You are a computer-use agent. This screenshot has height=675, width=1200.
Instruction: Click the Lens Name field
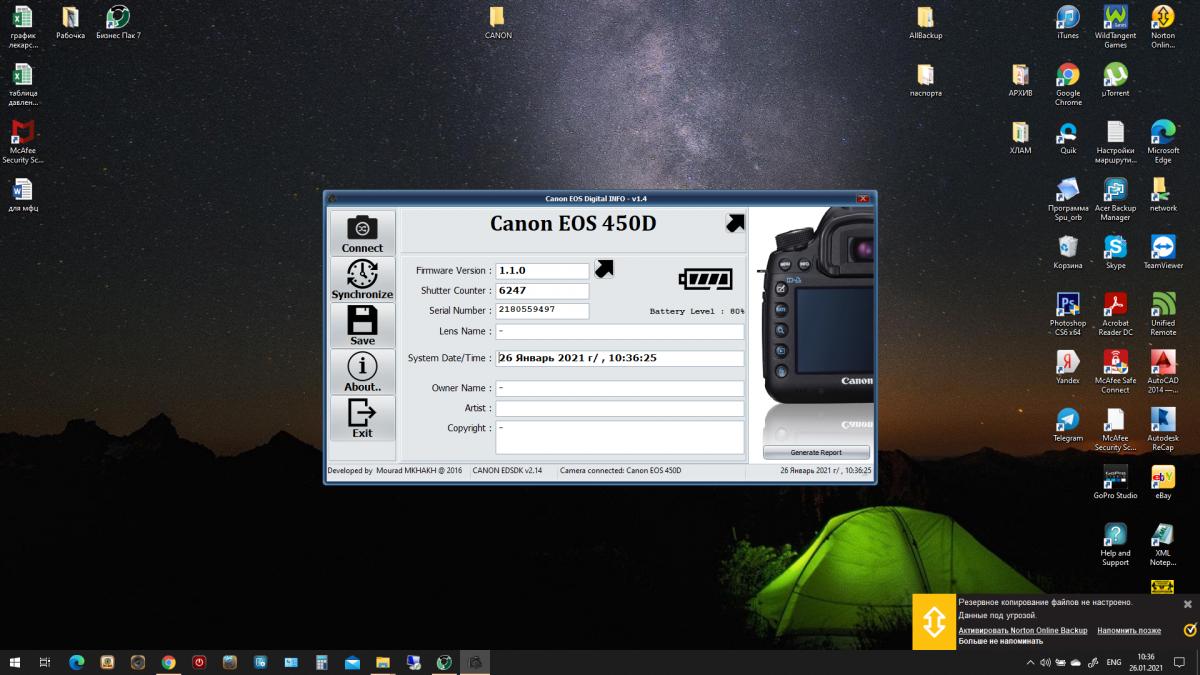[x=619, y=331]
